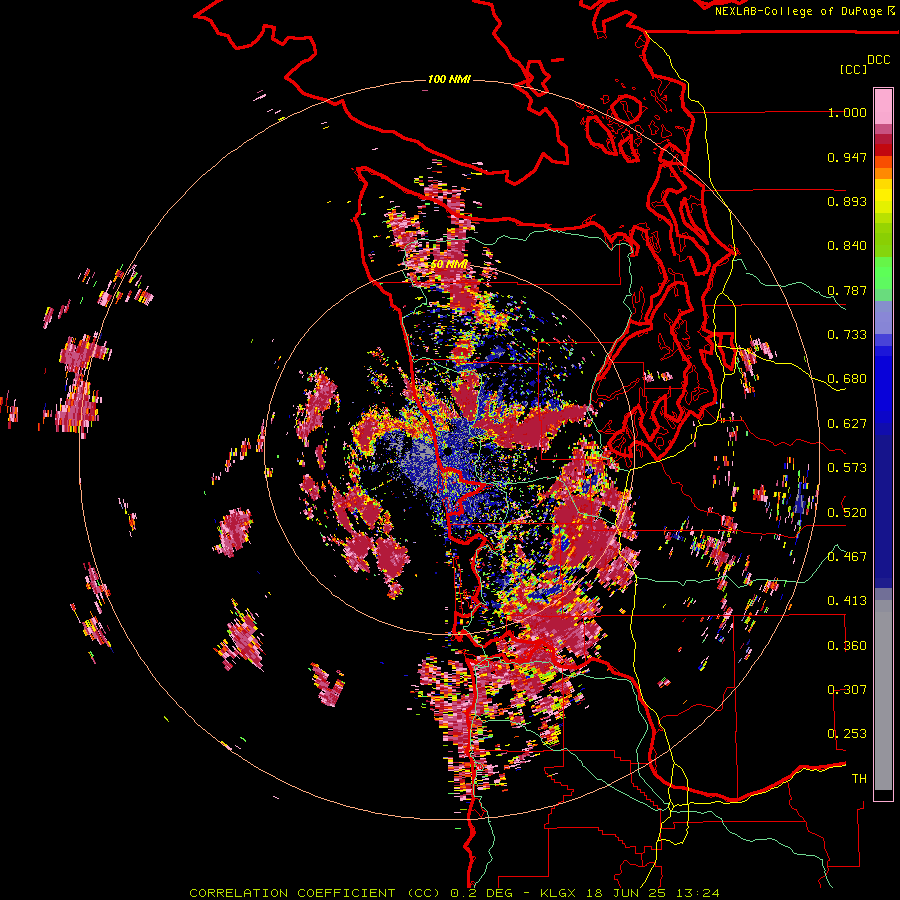Click the gray color bar segment

883,695
